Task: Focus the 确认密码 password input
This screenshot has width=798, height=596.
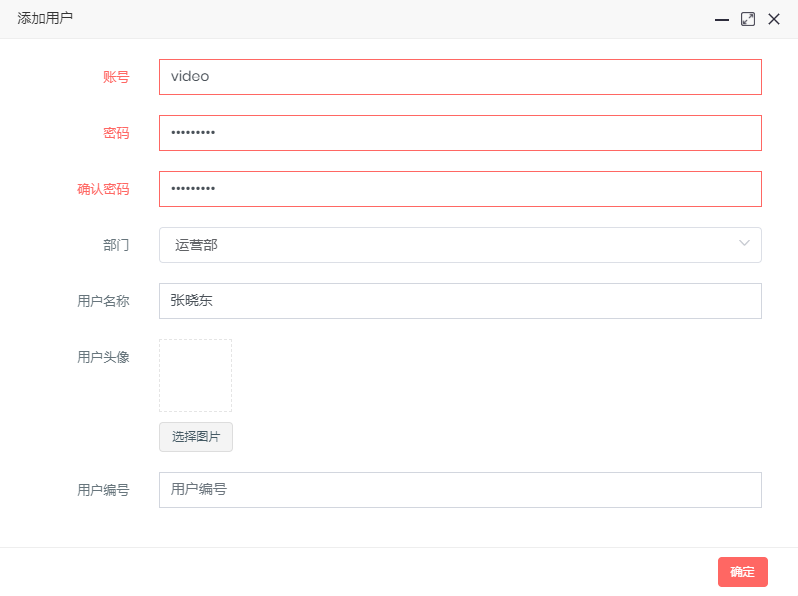Action: [460, 189]
